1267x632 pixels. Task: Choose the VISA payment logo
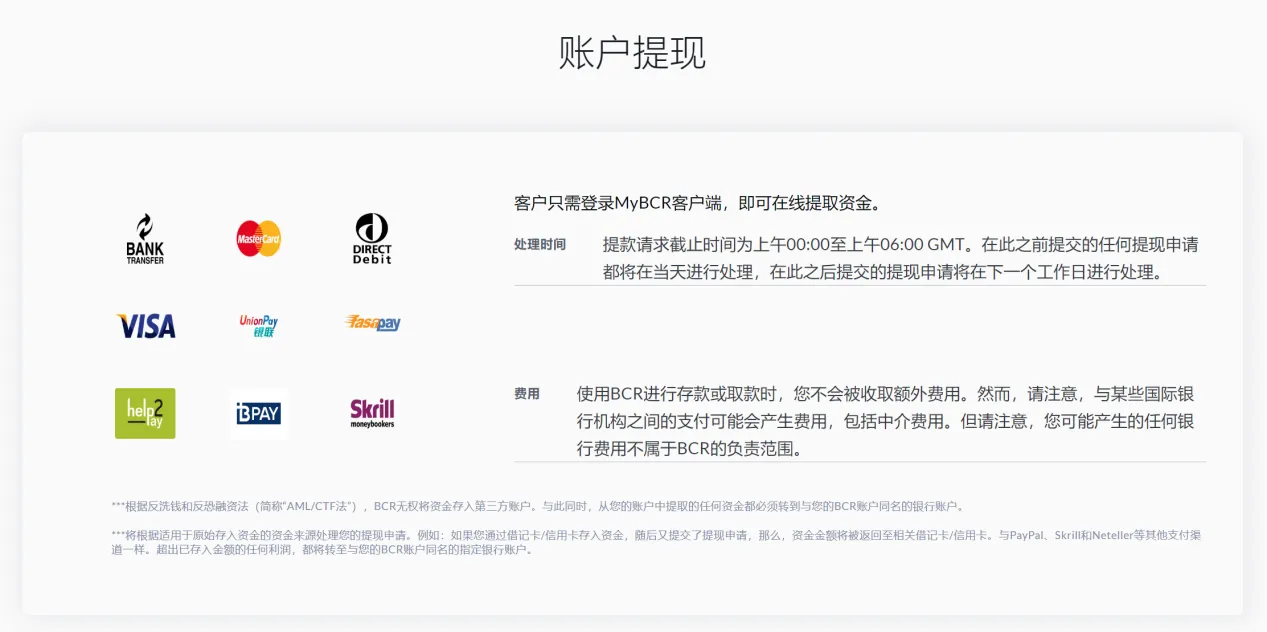point(146,325)
